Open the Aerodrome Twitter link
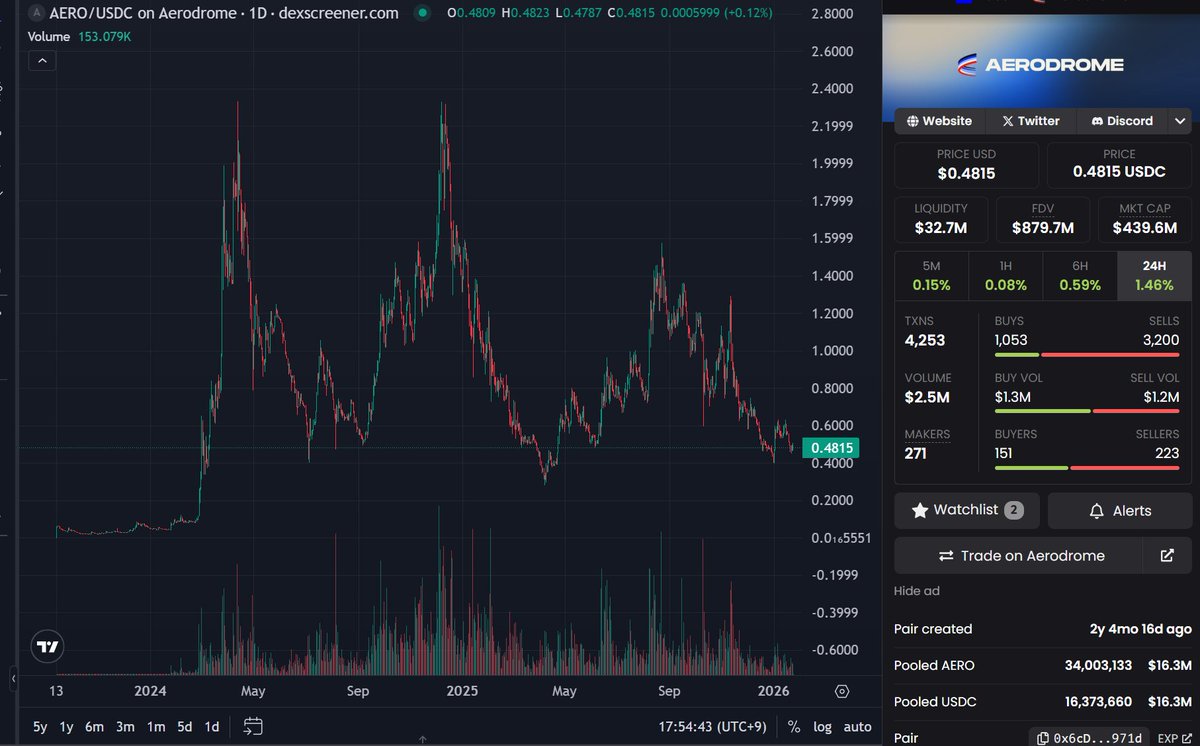 coord(1030,121)
